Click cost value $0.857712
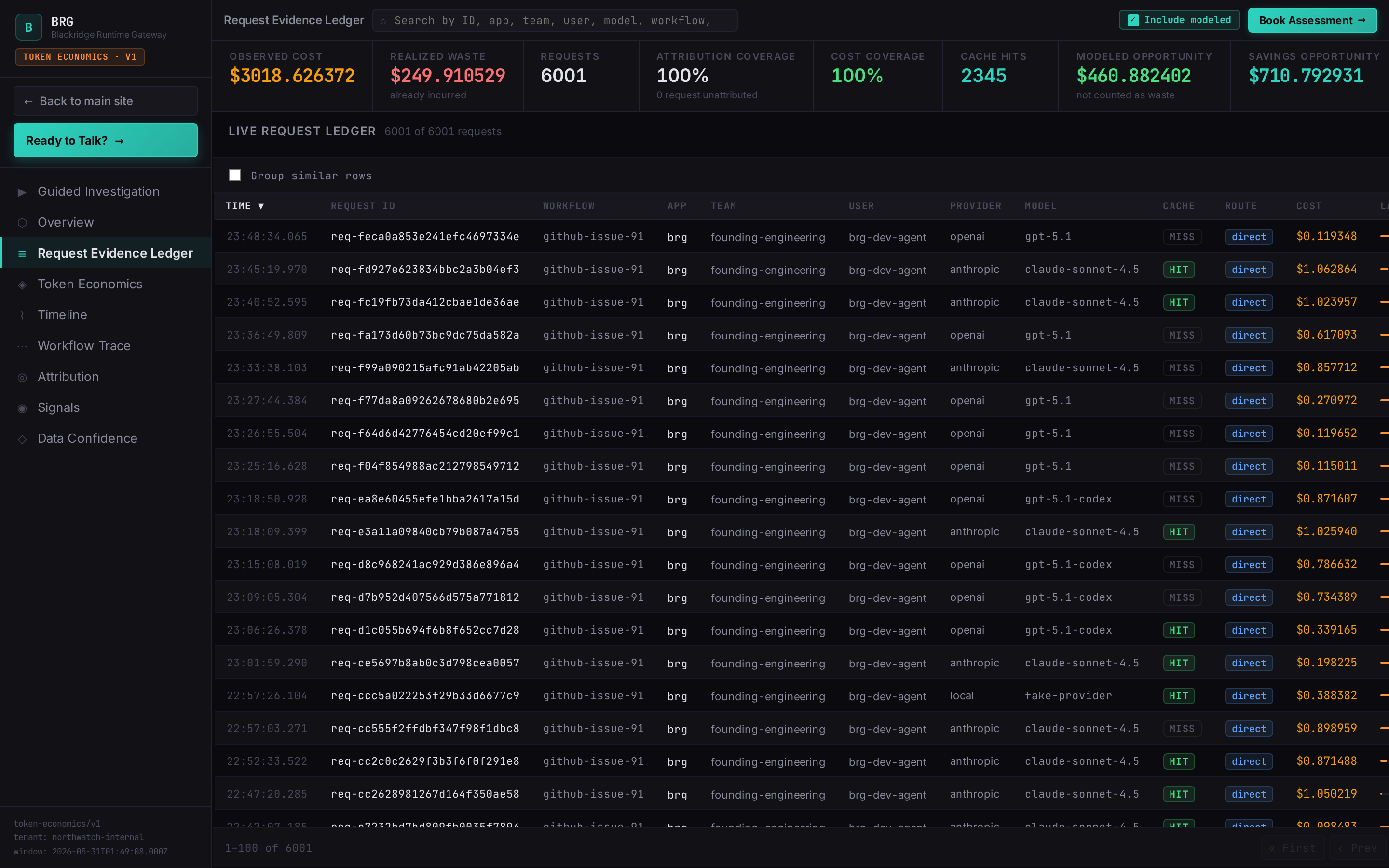 point(1326,367)
